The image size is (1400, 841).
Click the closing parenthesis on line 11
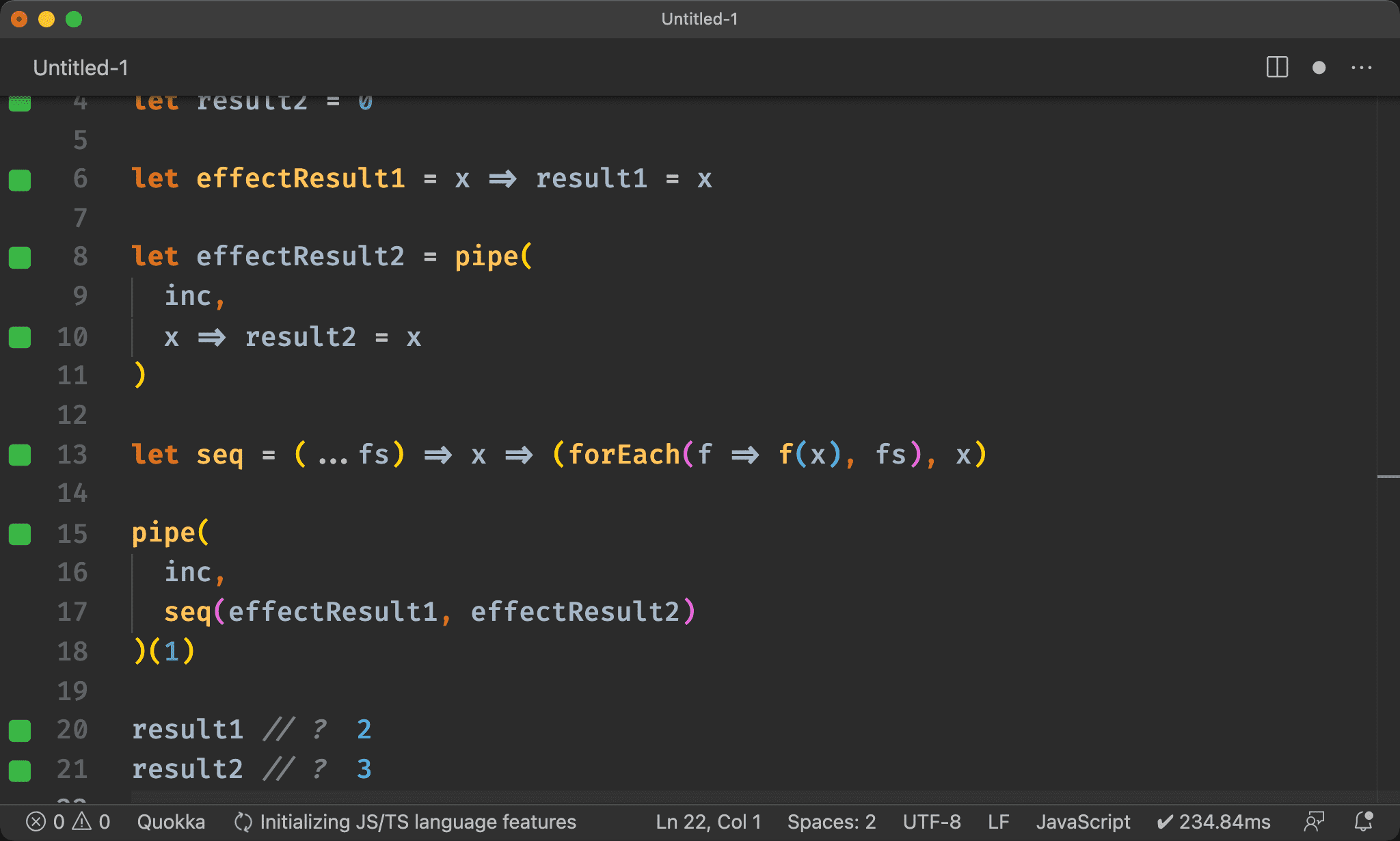[x=139, y=375]
